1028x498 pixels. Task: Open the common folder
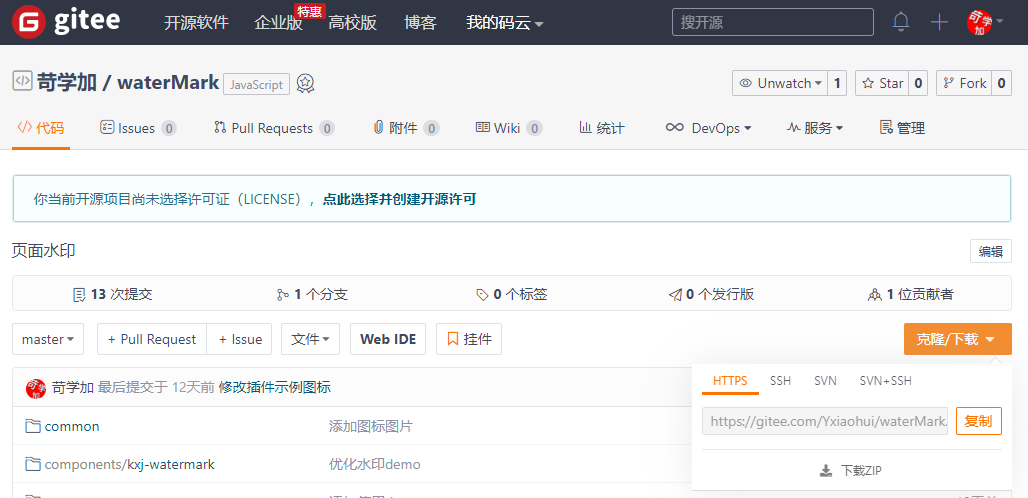pyautogui.click(x=72, y=427)
